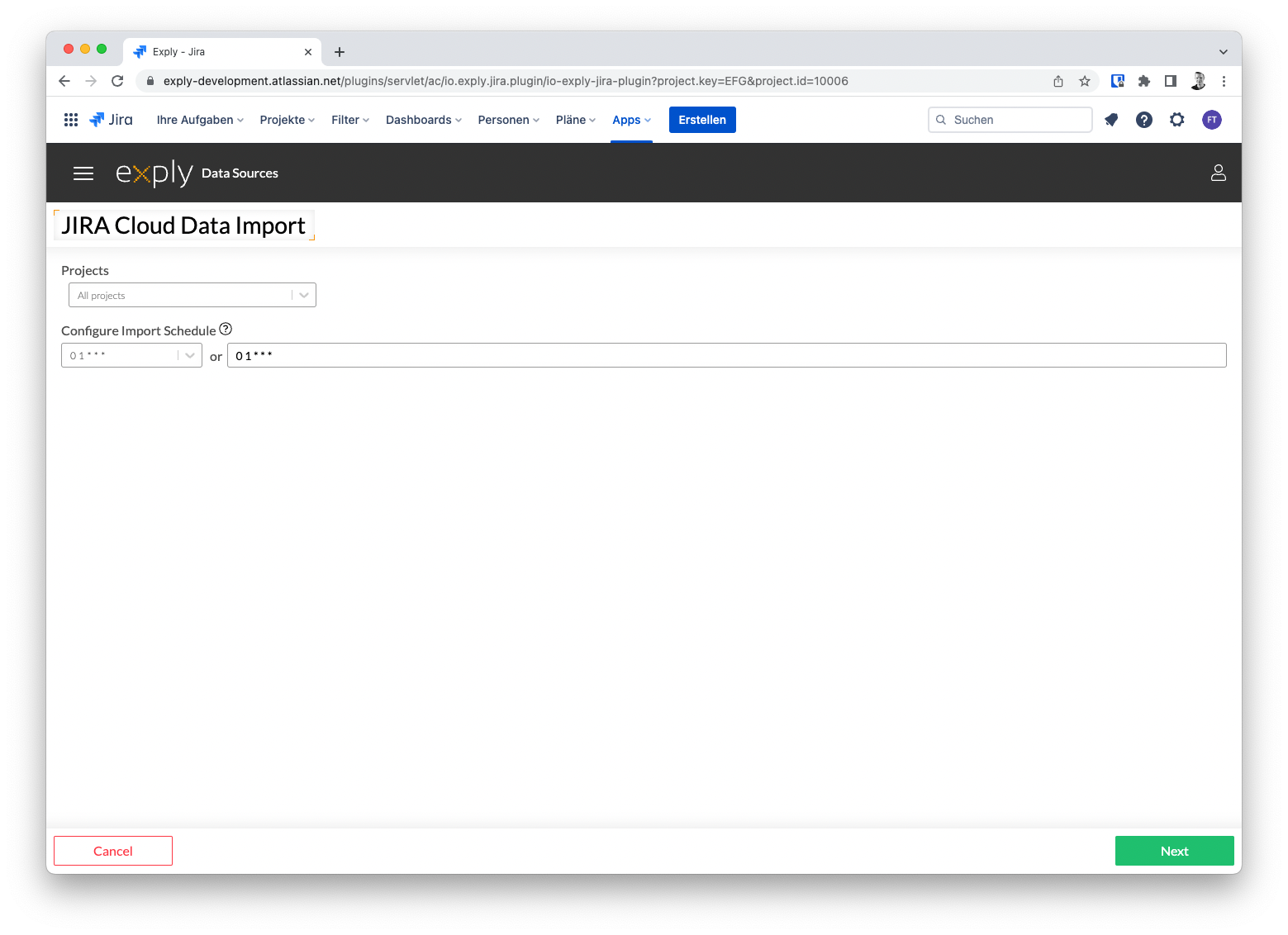
Task: Open the Ihre Aufgaben menu
Action: click(200, 120)
